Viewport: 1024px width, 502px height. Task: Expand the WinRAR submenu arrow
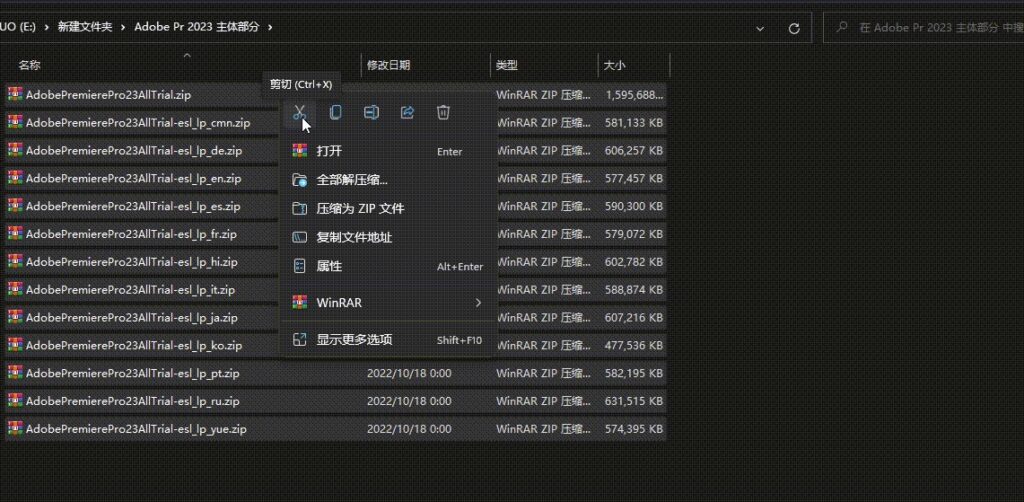tap(478, 303)
